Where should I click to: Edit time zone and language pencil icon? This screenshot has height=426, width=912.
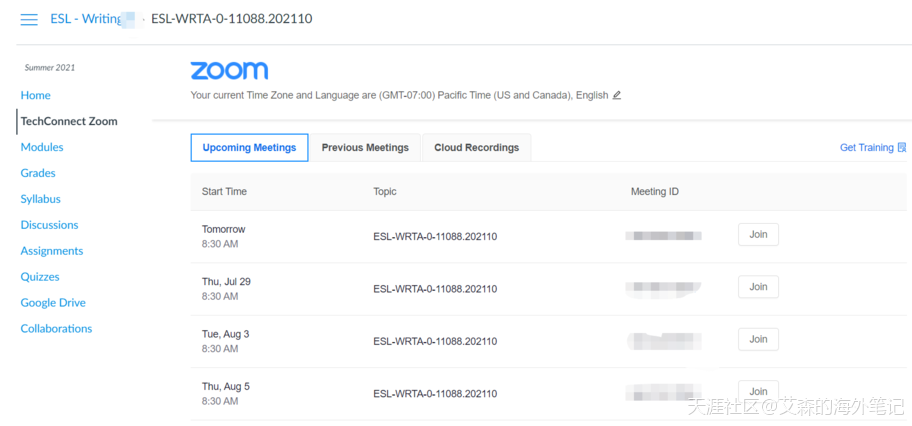[617, 95]
